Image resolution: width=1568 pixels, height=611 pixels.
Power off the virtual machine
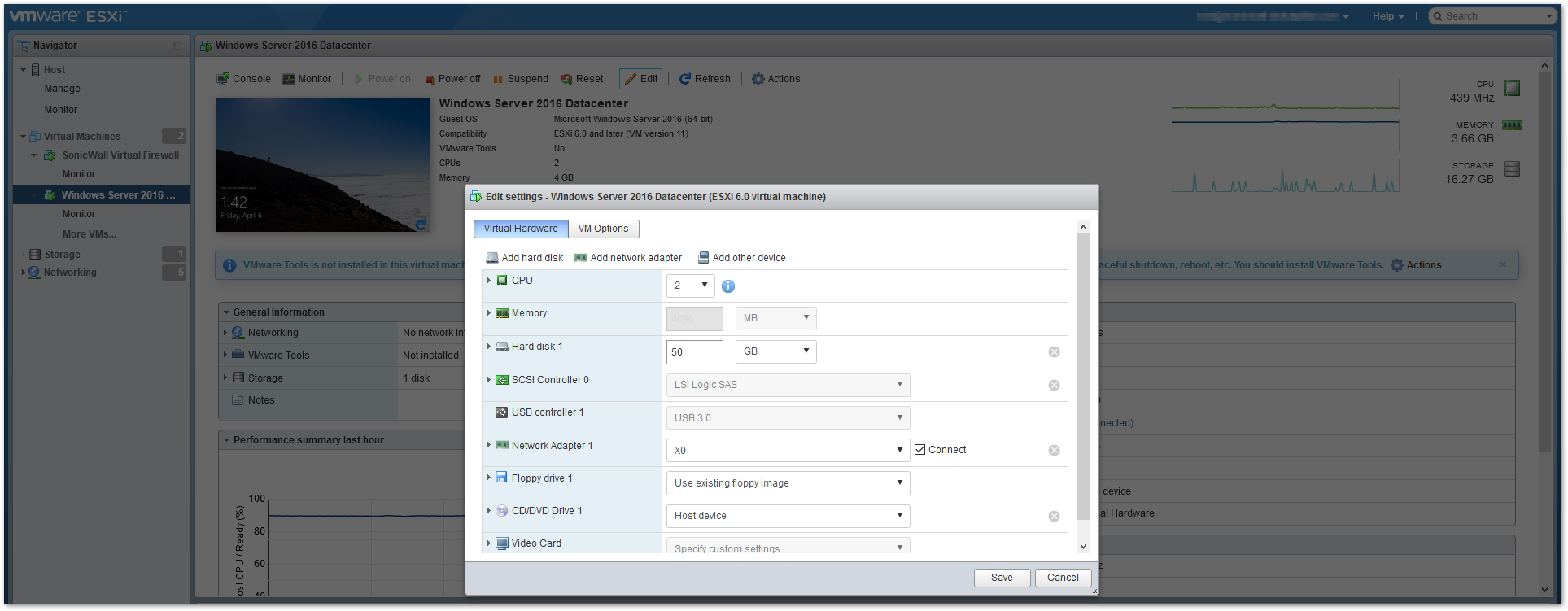[x=452, y=79]
